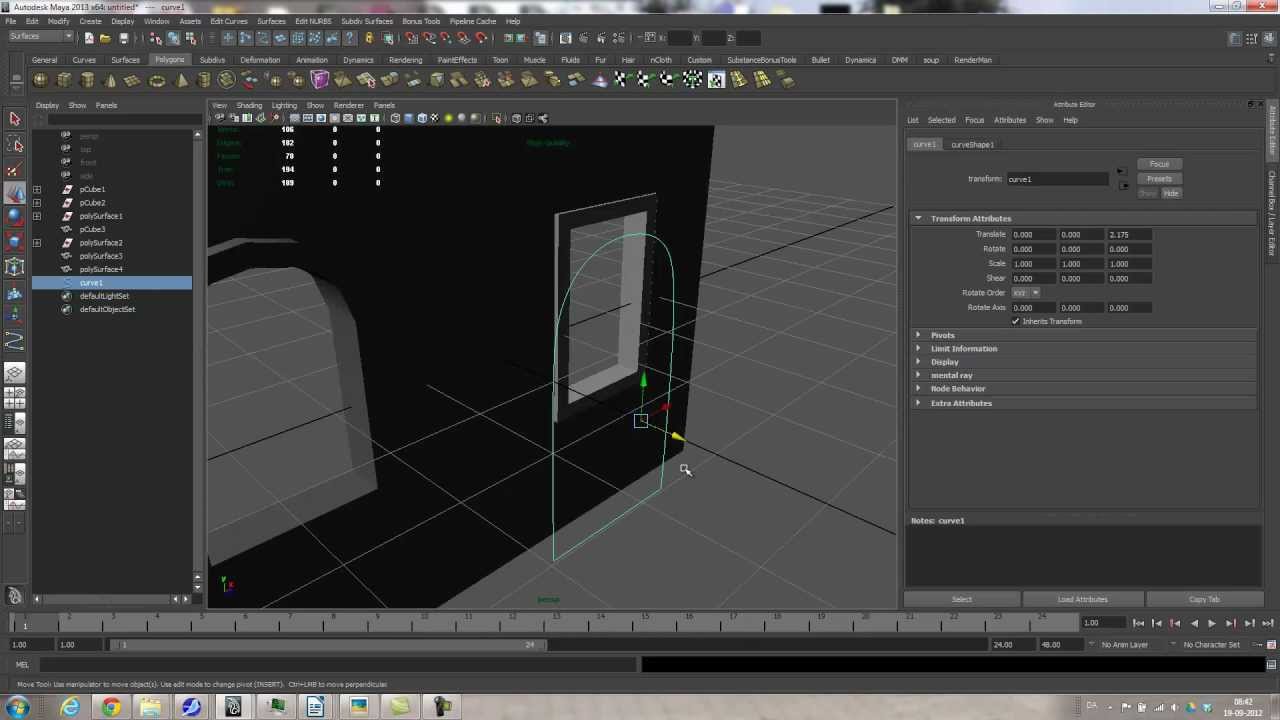Toggle X-ray mode in viewport toolbar
This screenshot has height=720, width=1280.
pyautogui.click(x=516, y=118)
